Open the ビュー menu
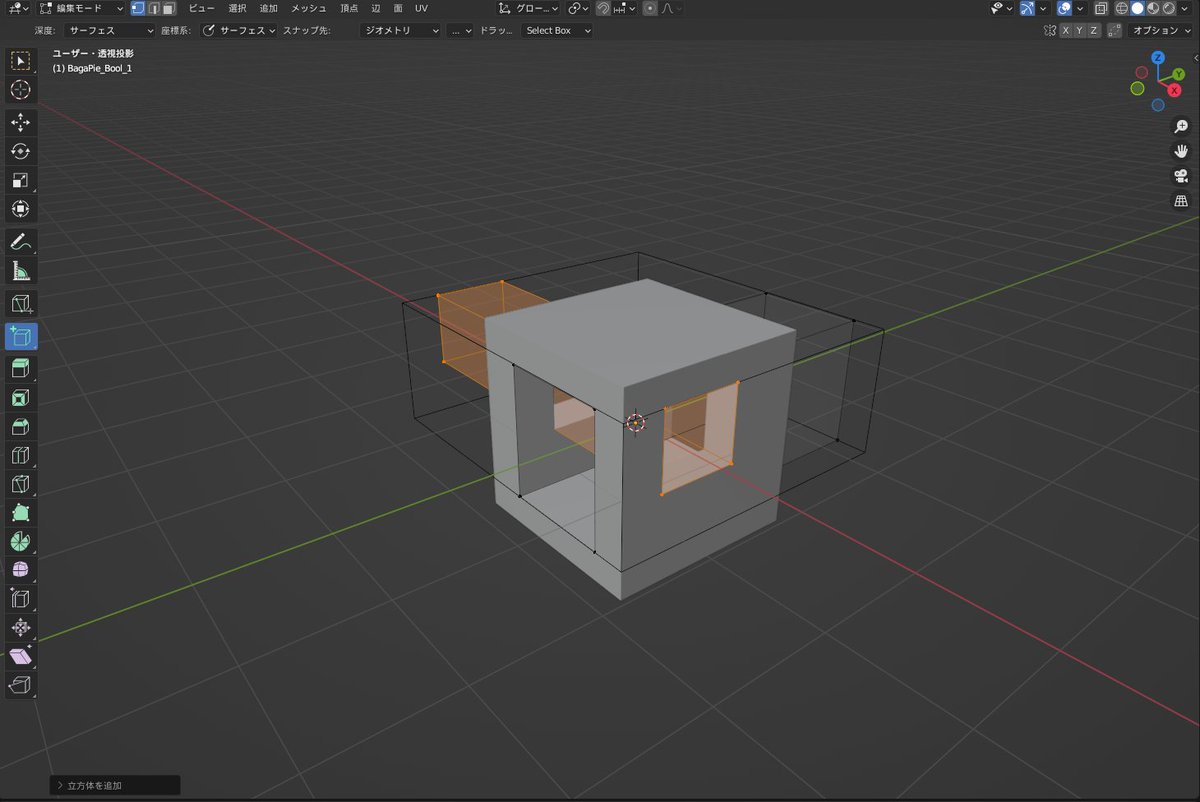Image resolution: width=1200 pixels, height=802 pixels. [201, 8]
